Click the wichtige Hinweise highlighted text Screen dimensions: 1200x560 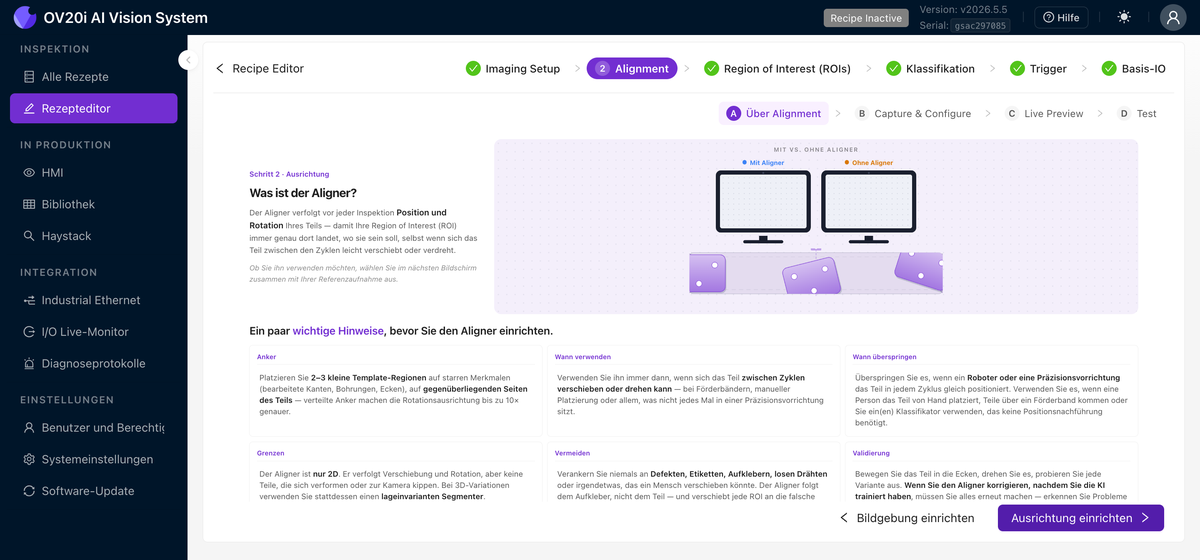(x=338, y=330)
